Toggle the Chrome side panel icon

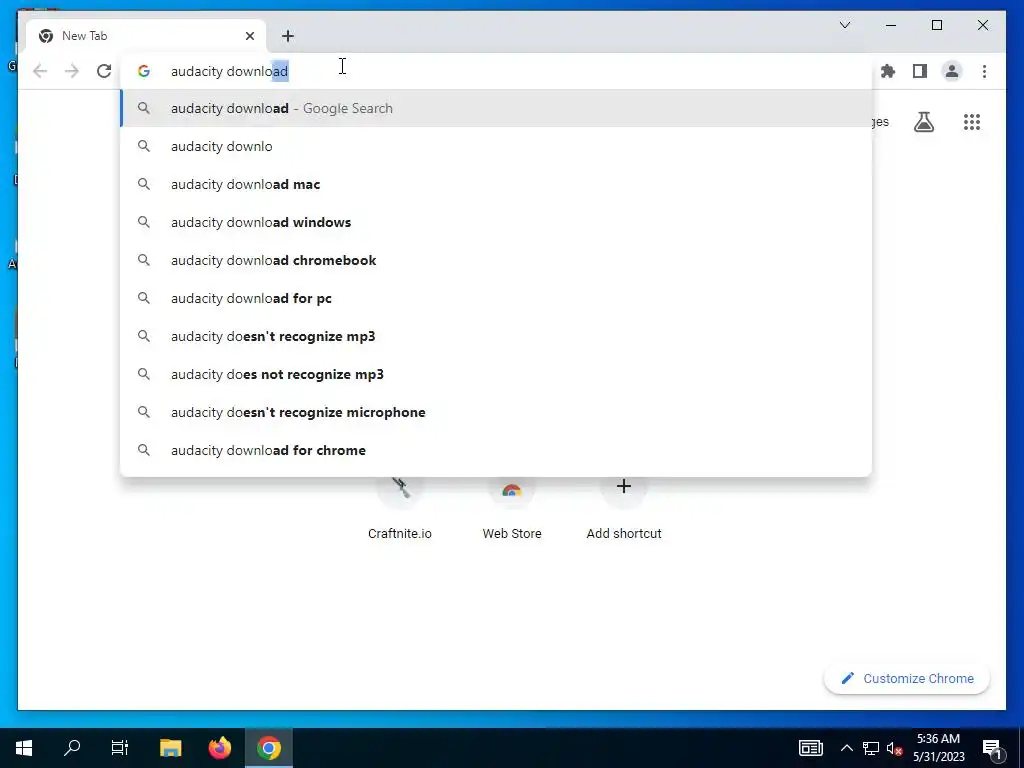point(920,71)
